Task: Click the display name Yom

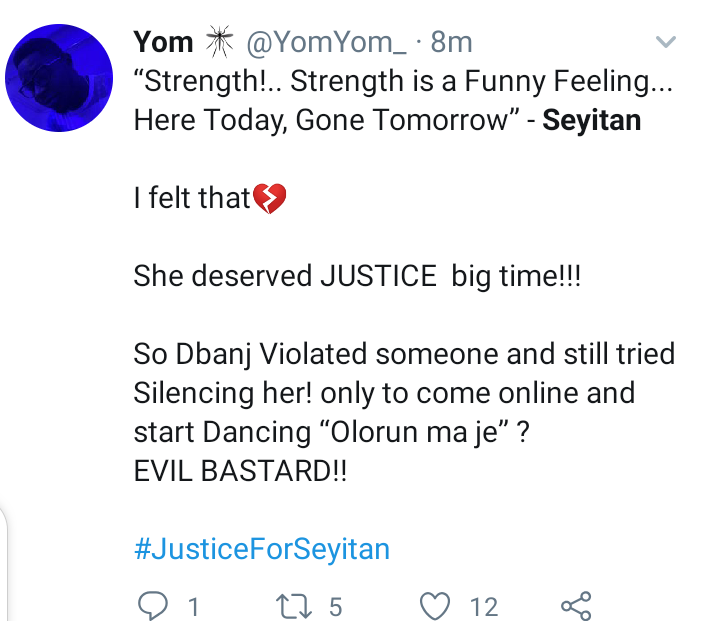Action: click(x=163, y=42)
